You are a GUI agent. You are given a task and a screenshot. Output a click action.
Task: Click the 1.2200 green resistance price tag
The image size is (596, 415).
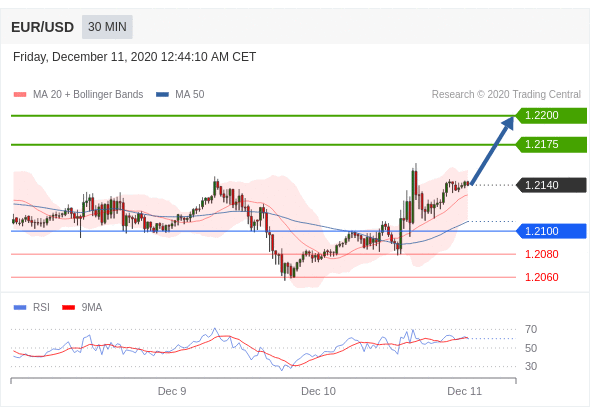[551, 115]
